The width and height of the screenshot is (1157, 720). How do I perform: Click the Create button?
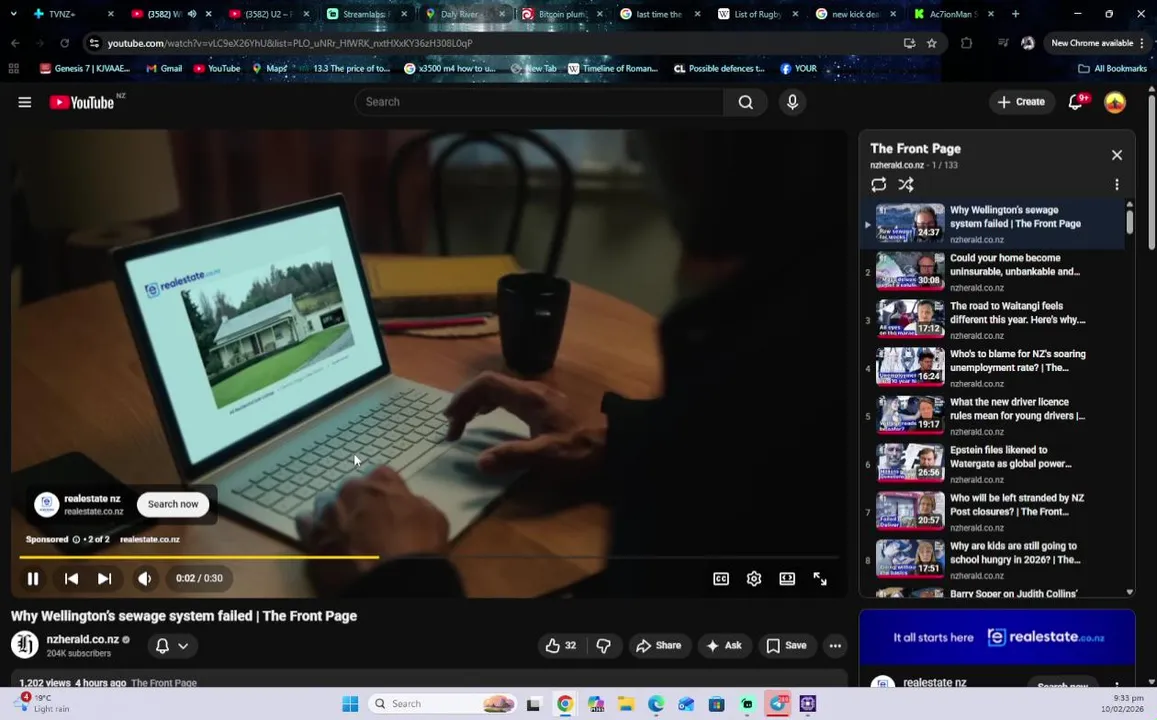(1021, 102)
